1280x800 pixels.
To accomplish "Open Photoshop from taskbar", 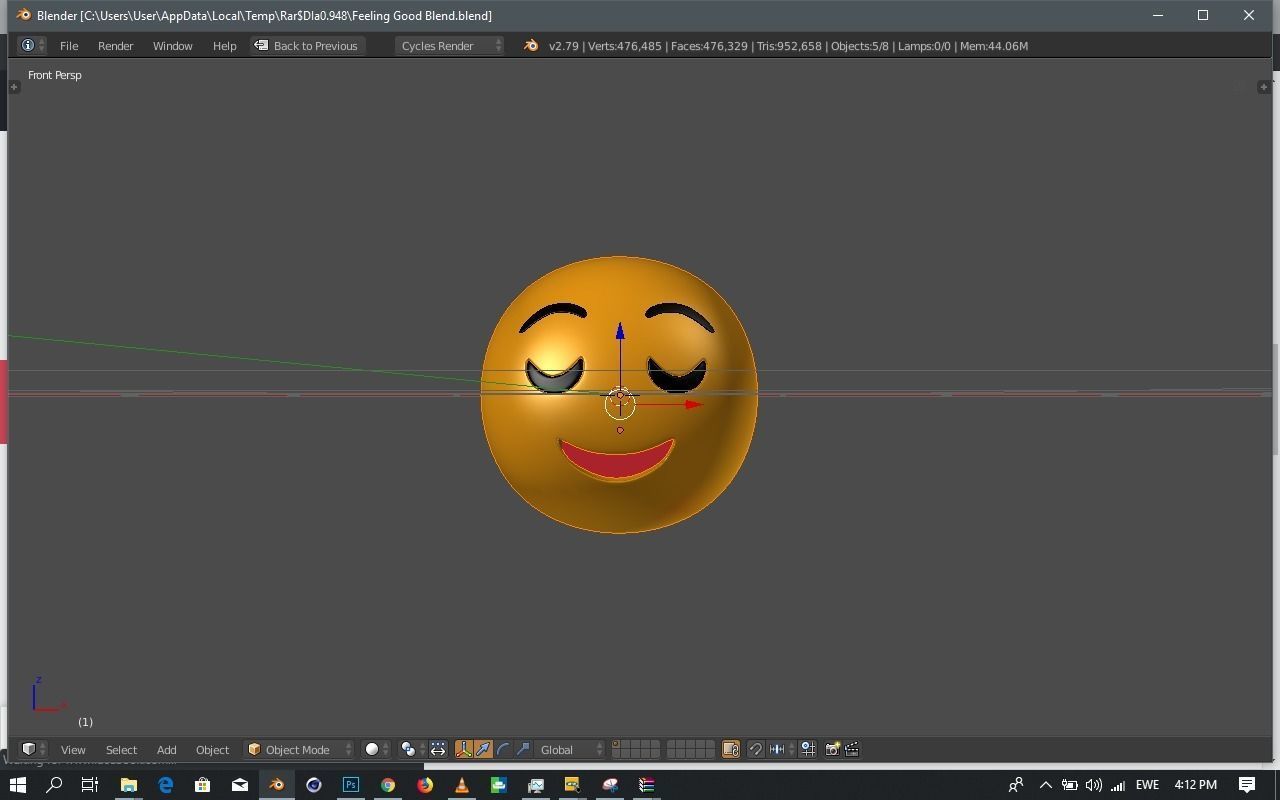I will click(350, 785).
